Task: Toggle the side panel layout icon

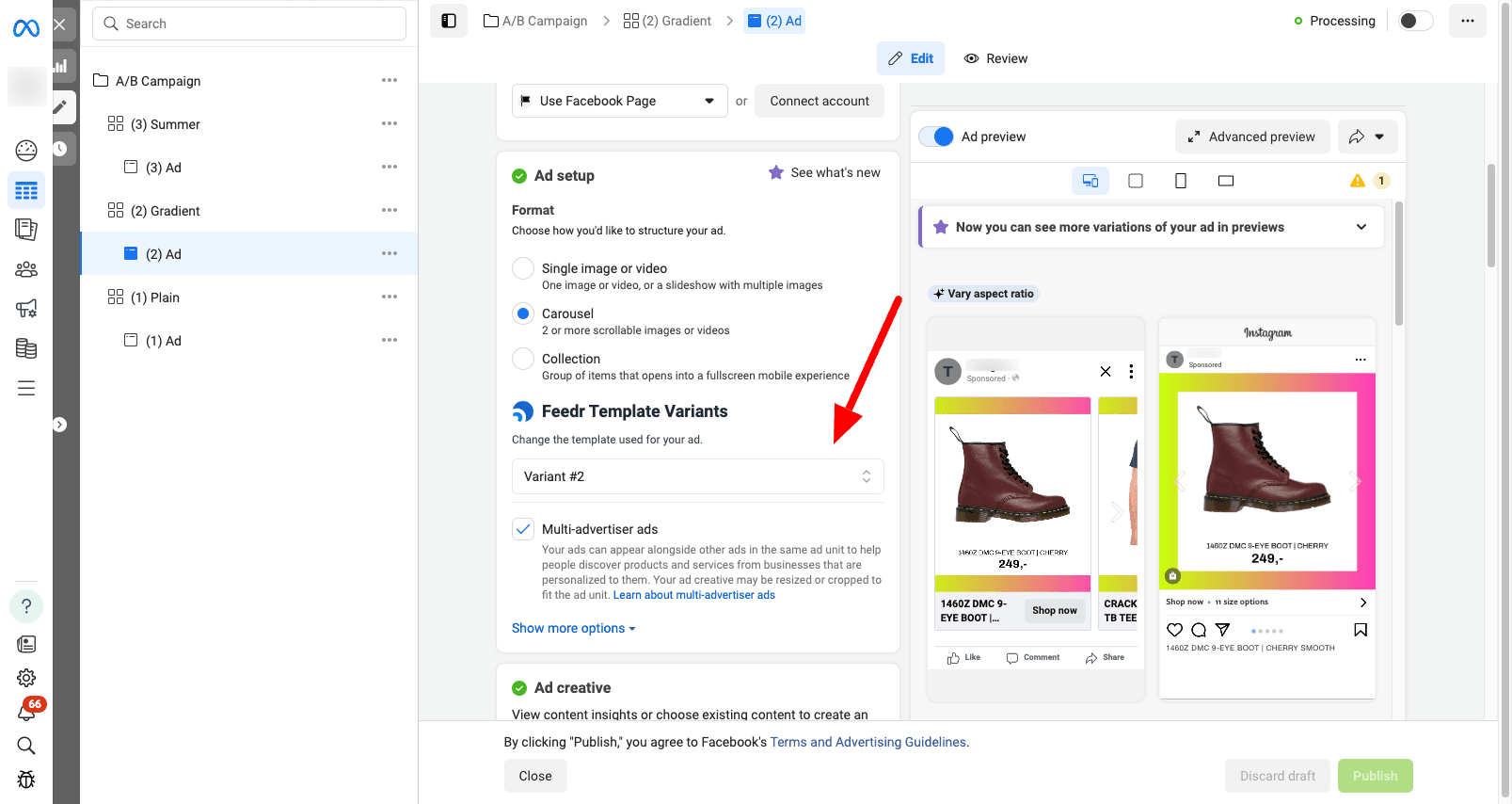Action: pos(449,21)
